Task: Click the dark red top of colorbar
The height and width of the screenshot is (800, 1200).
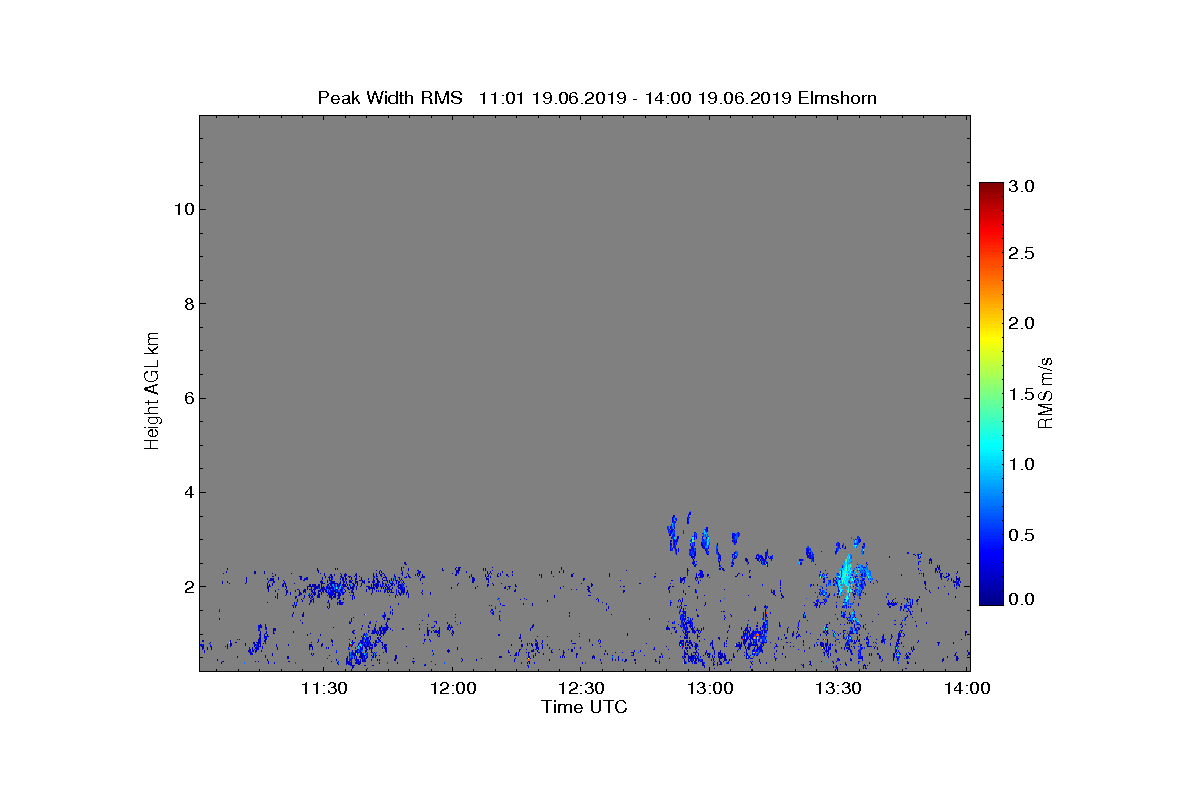Action: pos(991,189)
